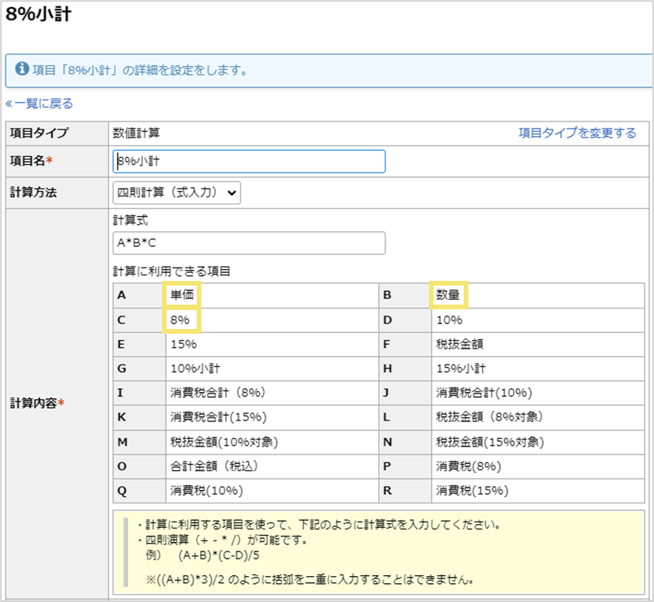
Task: Click the 計算に利用できる項目 label
Action: (172, 272)
